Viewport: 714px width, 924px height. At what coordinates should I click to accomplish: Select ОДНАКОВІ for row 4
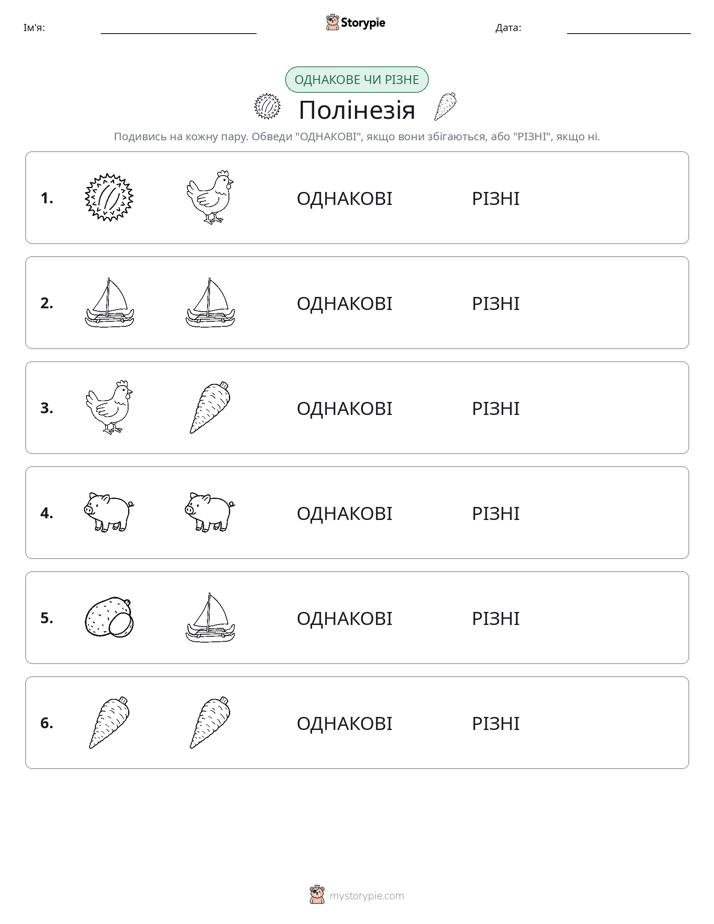pyautogui.click(x=344, y=513)
